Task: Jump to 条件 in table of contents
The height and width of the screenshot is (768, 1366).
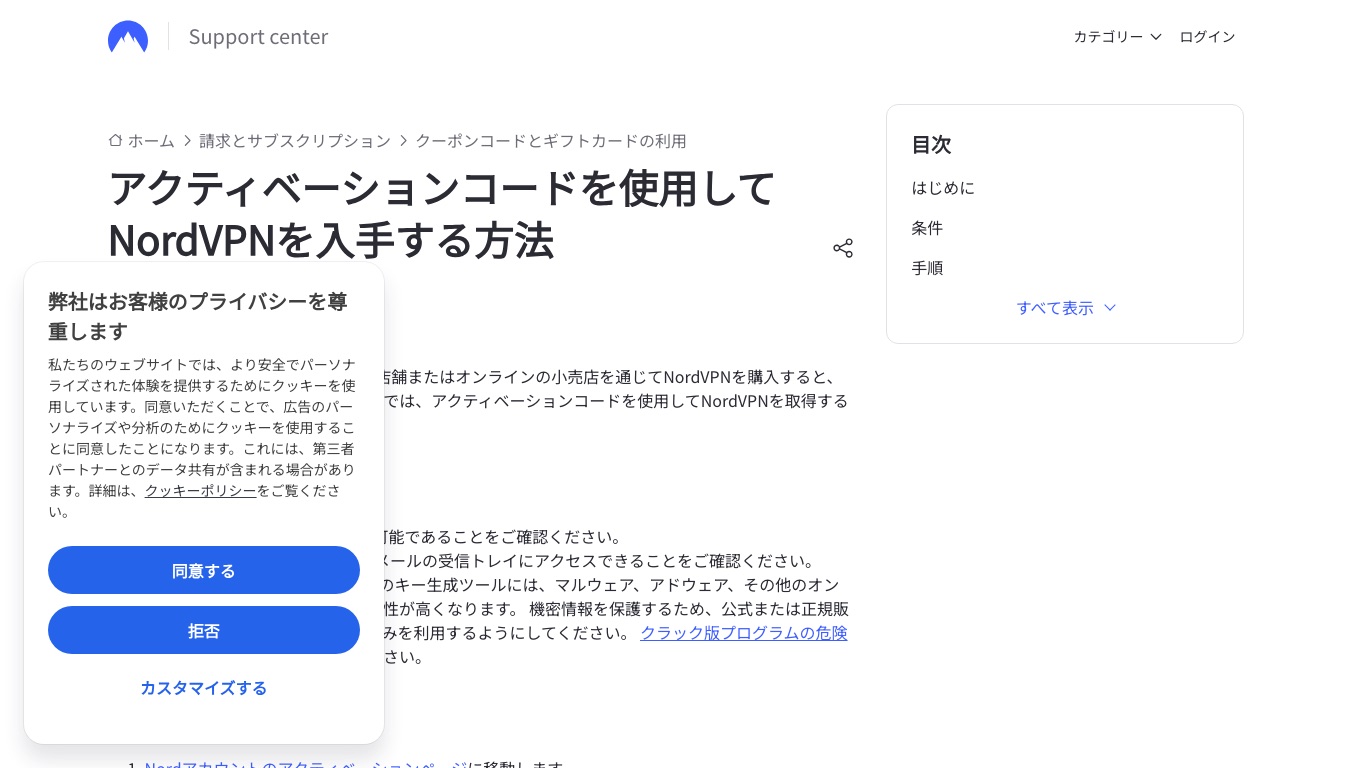Action: pos(927,228)
